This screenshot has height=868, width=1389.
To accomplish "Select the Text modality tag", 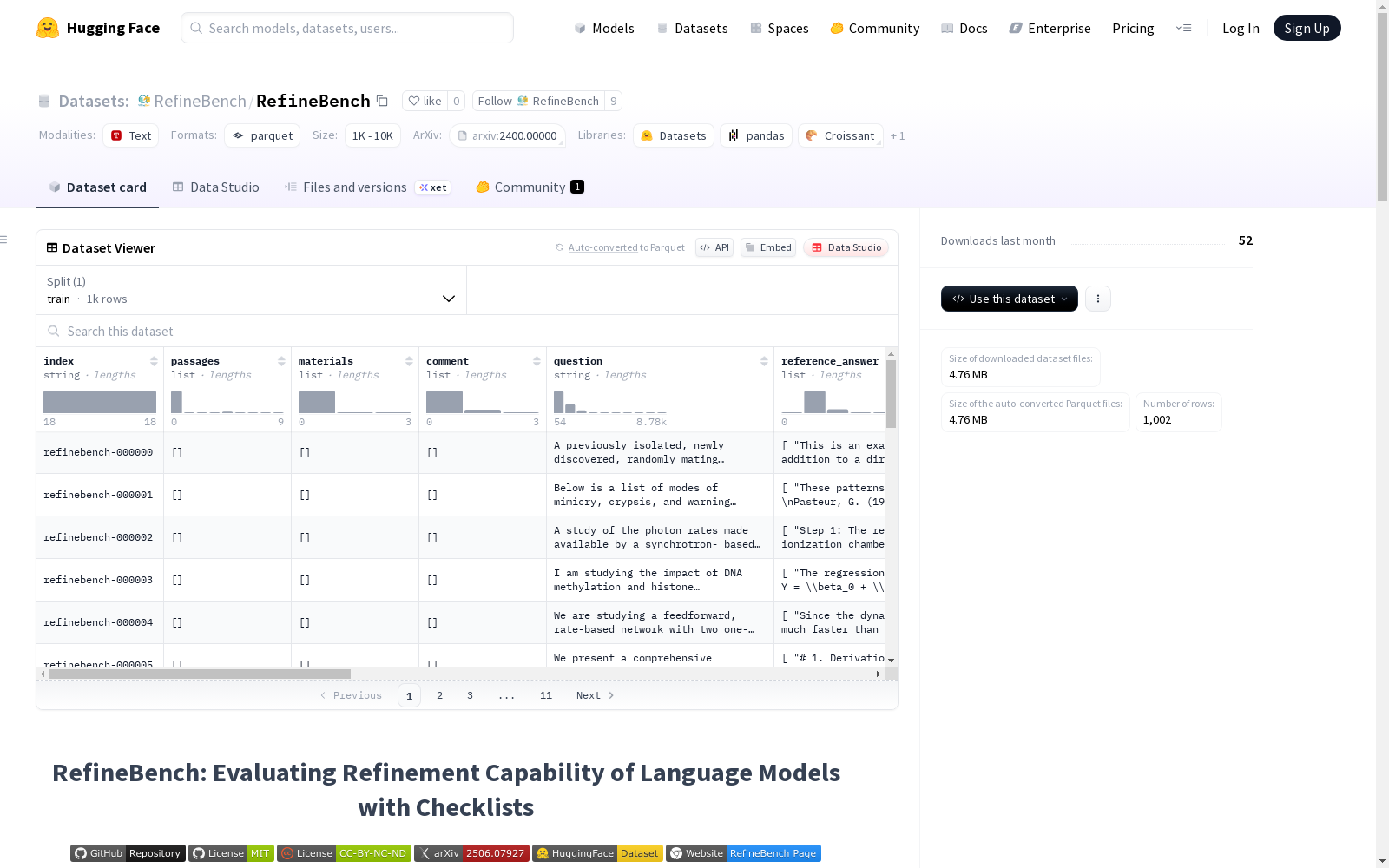I will (x=131, y=135).
